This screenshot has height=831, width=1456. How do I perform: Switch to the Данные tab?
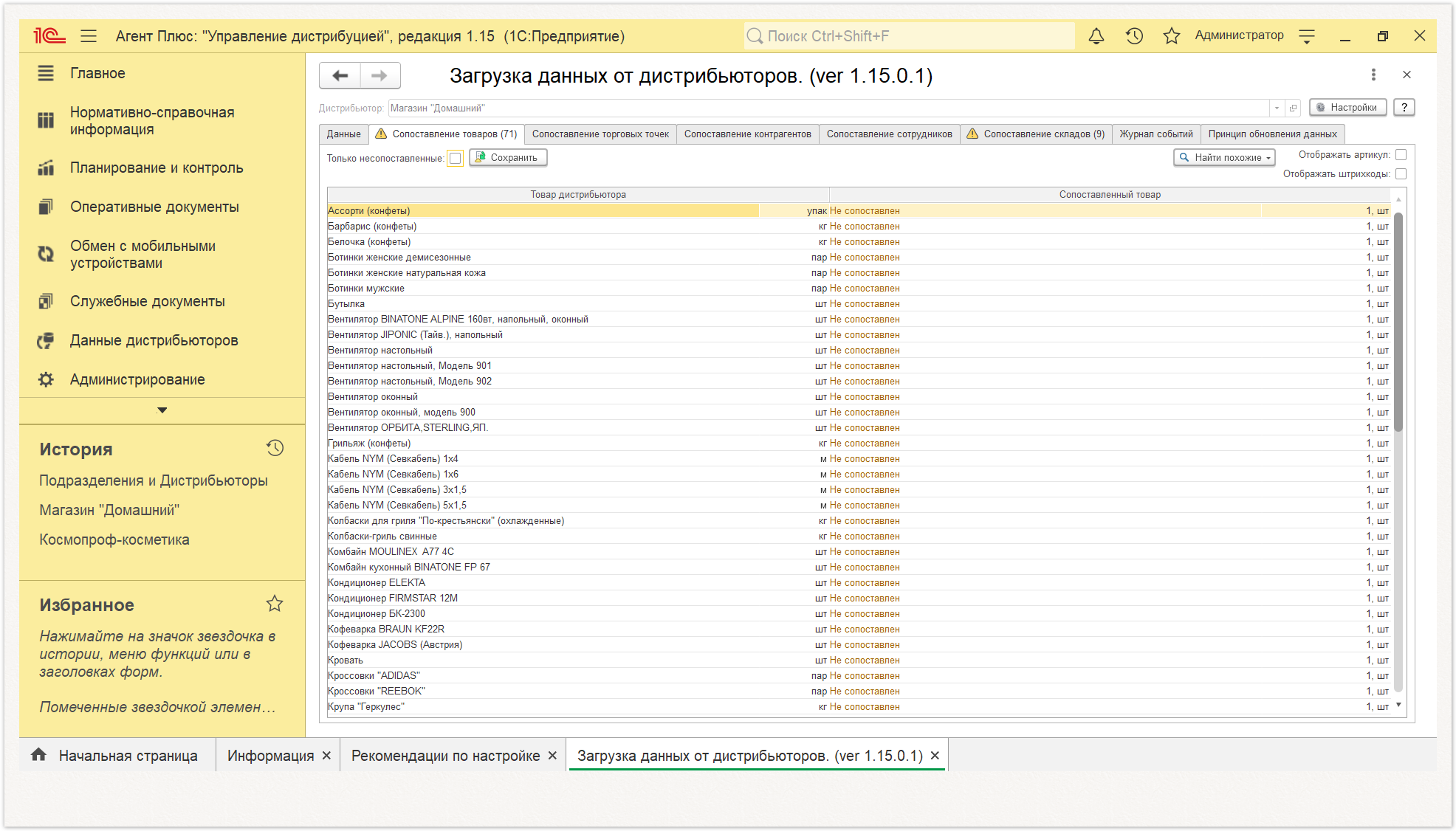[343, 134]
